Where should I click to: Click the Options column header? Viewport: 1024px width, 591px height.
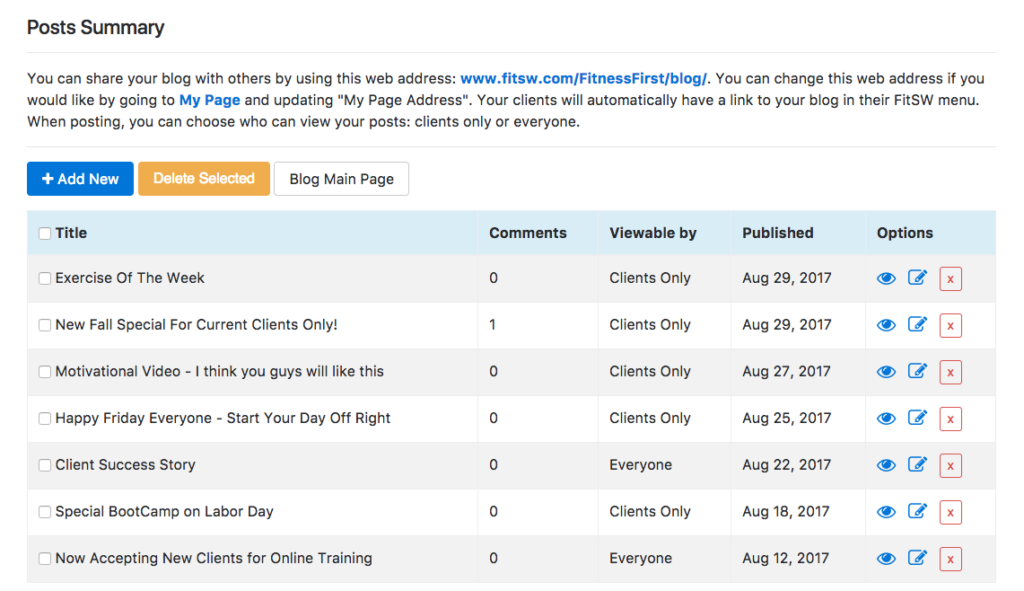click(904, 233)
